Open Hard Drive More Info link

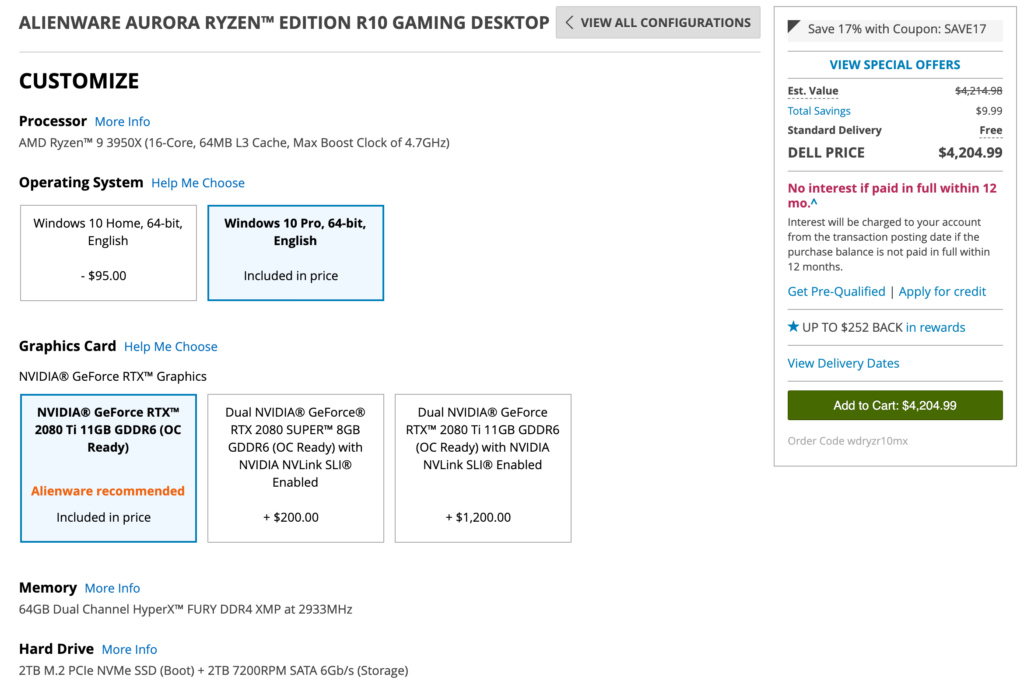[x=129, y=649]
